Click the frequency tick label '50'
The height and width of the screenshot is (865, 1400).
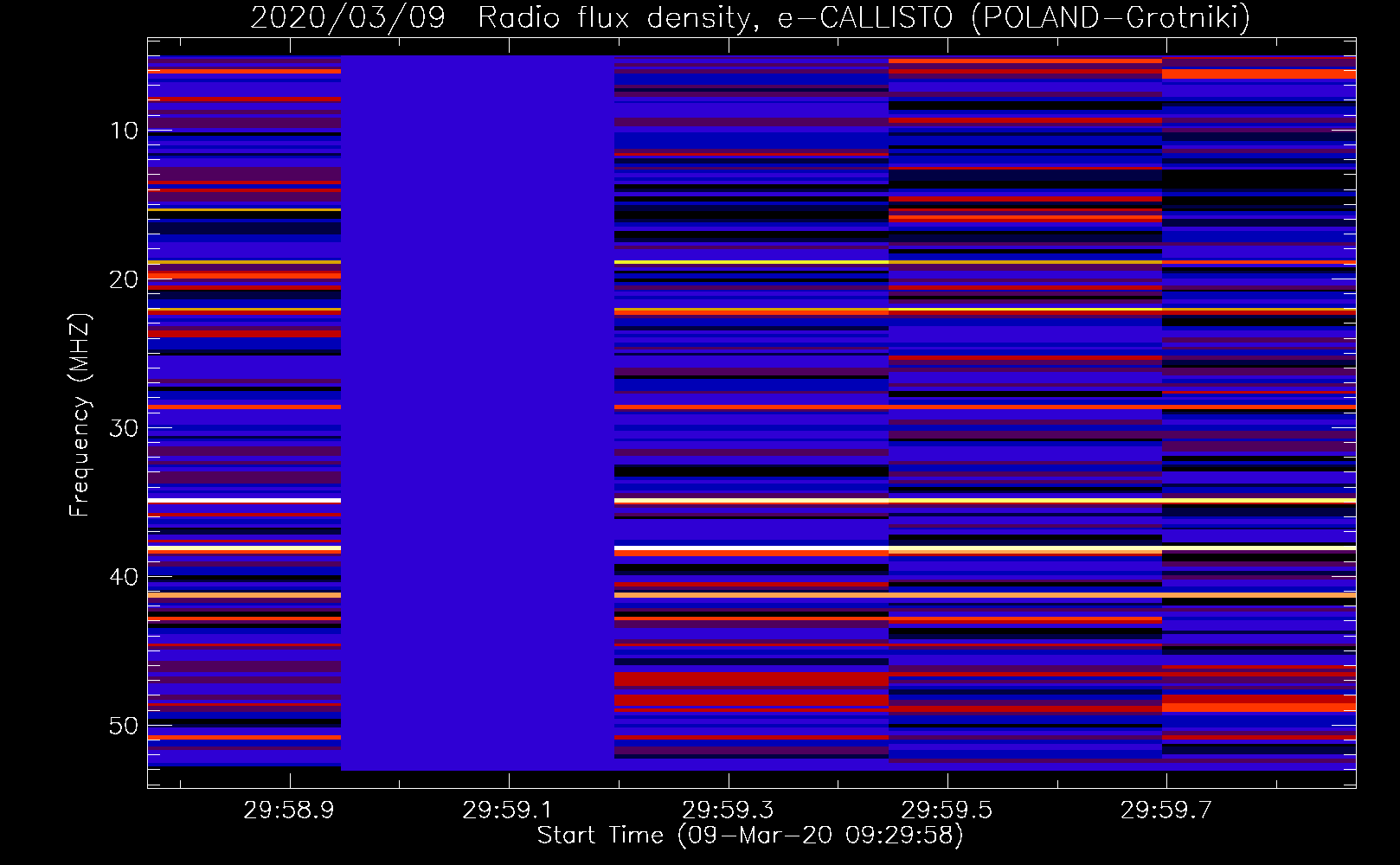[124, 726]
